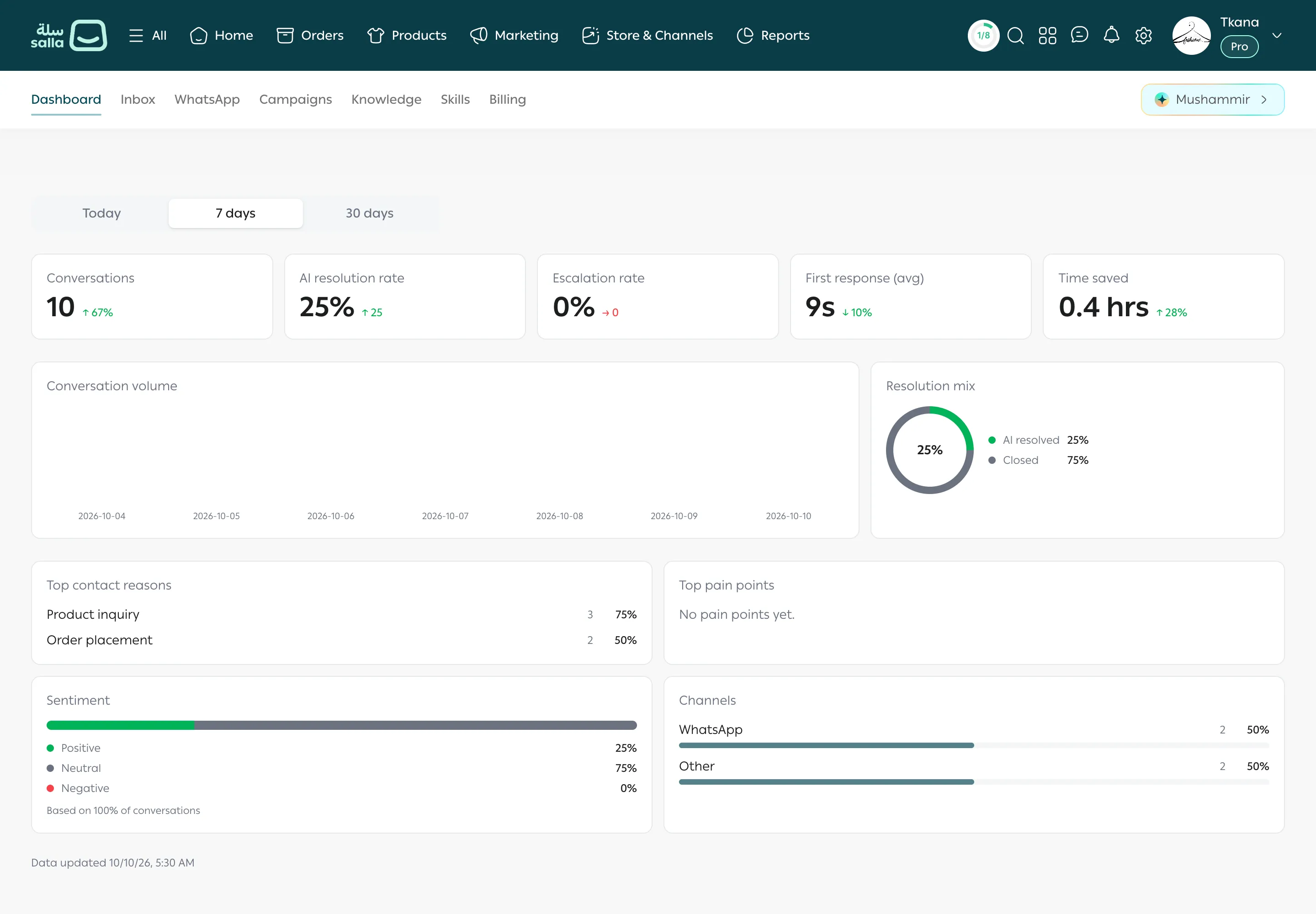Click the AI resolved legend entry
The width and height of the screenshot is (1316, 914).
[x=1038, y=440]
